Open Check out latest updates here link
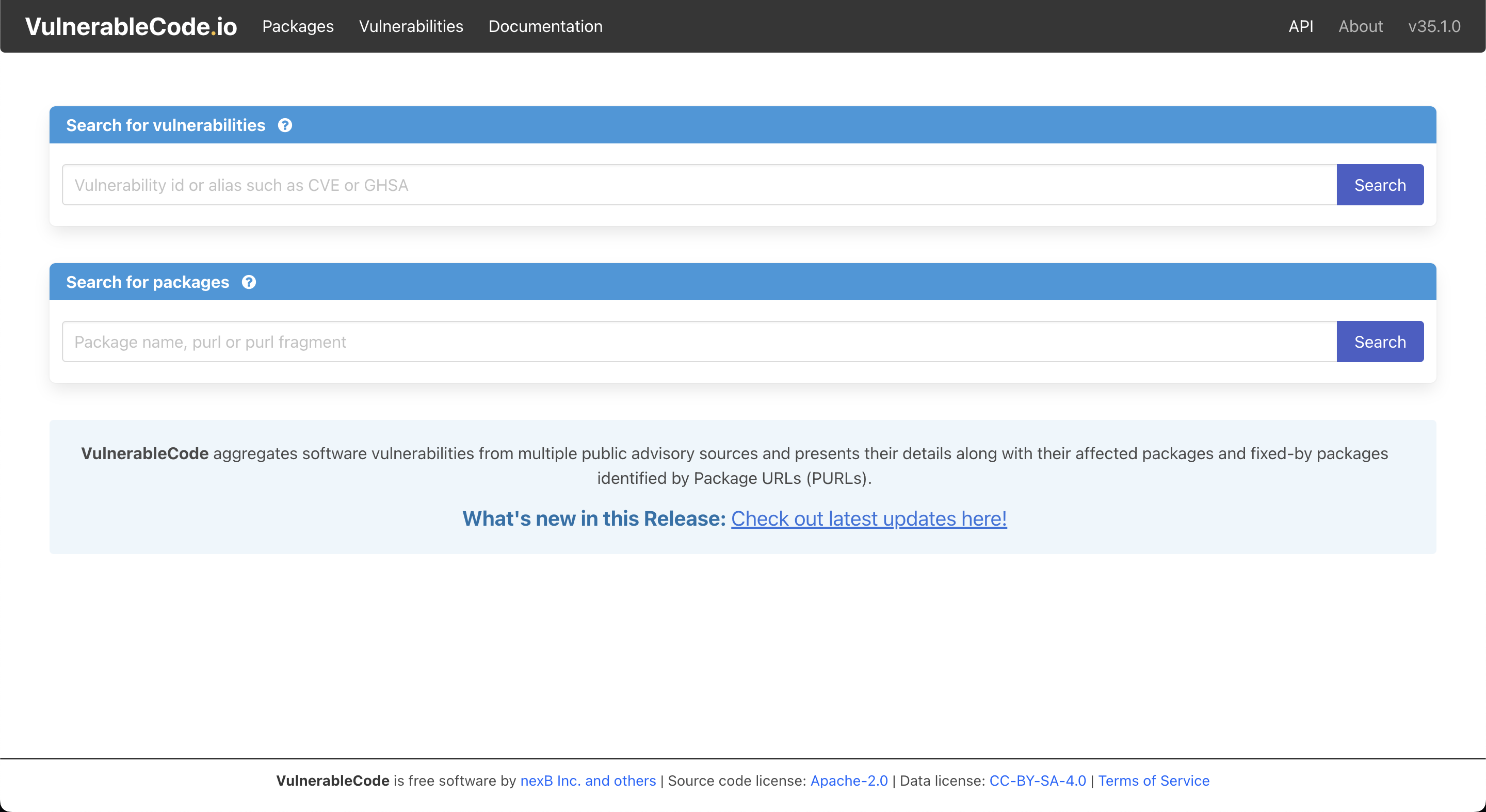The image size is (1486, 812). tap(869, 518)
